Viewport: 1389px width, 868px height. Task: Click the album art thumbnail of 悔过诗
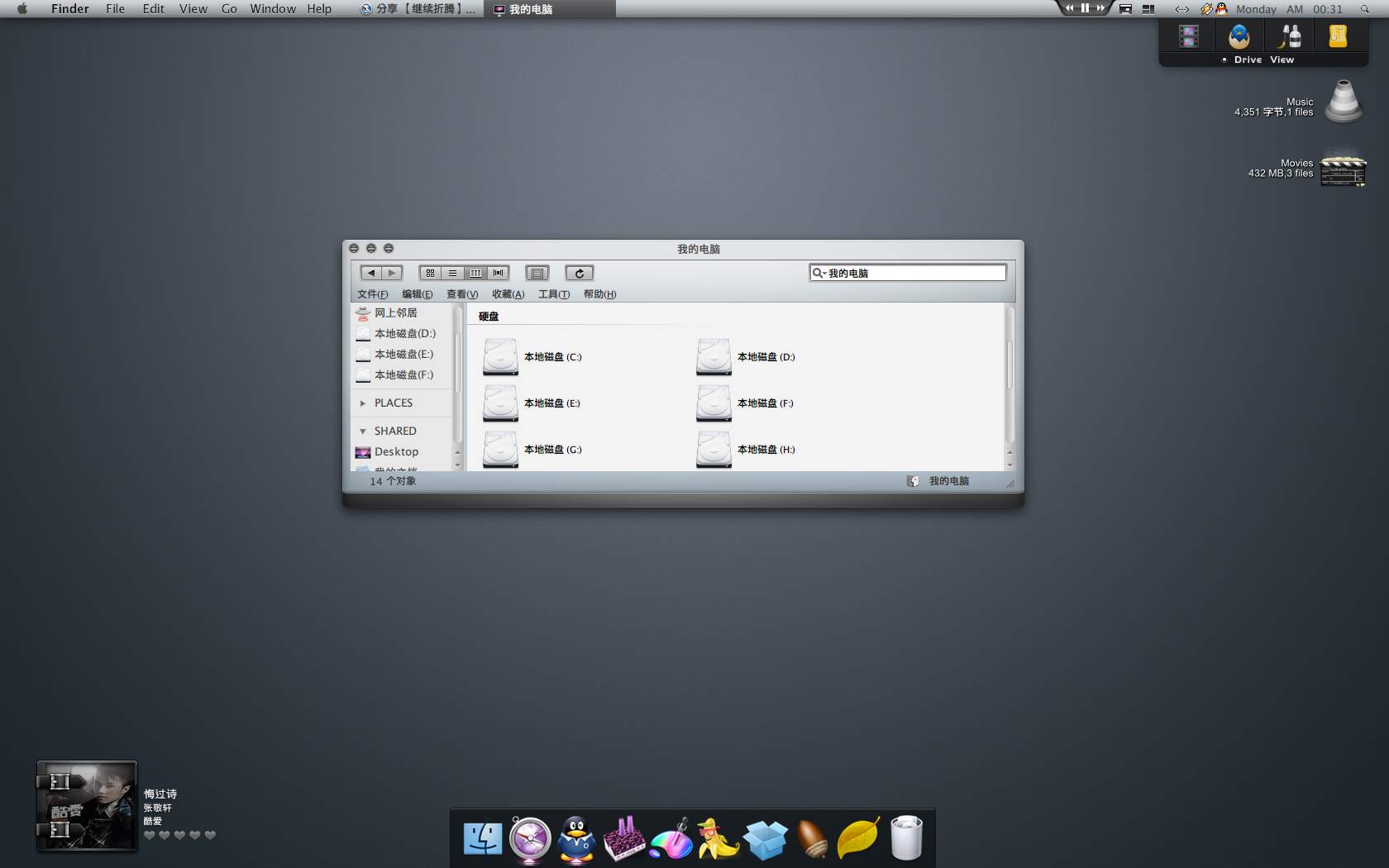click(87, 806)
